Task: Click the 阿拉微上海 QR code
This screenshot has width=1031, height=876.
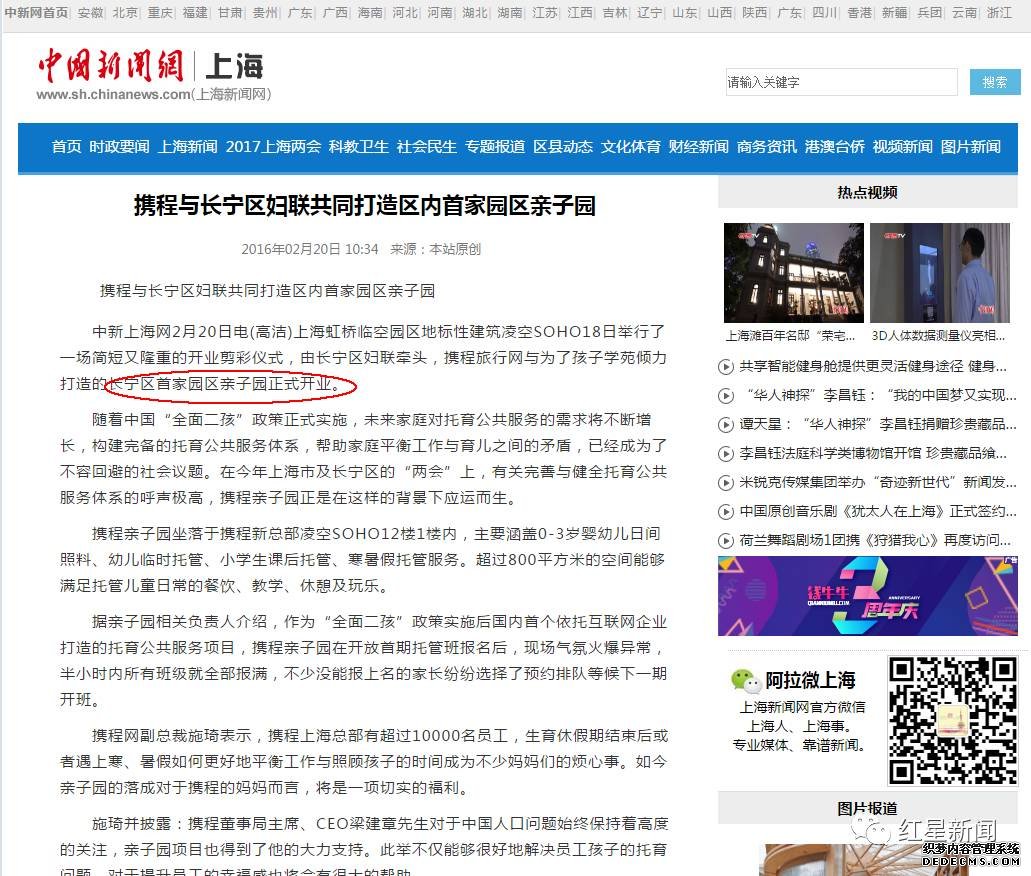Action: pyautogui.click(x=953, y=720)
